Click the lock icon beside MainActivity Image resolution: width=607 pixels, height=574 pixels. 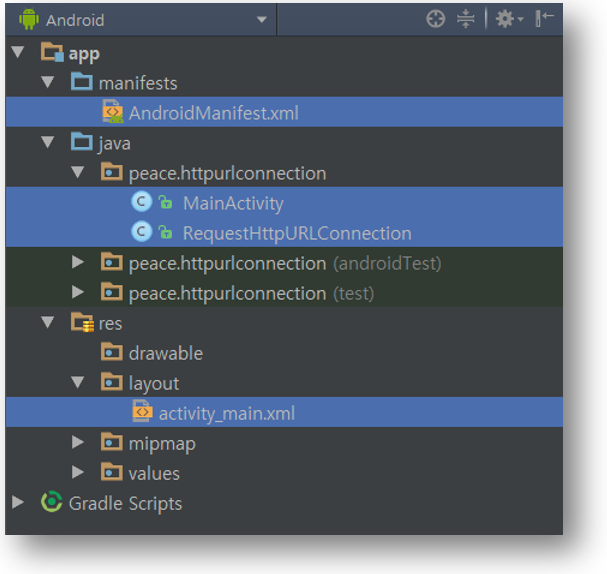pyautogui.click(x=165, y=202)
